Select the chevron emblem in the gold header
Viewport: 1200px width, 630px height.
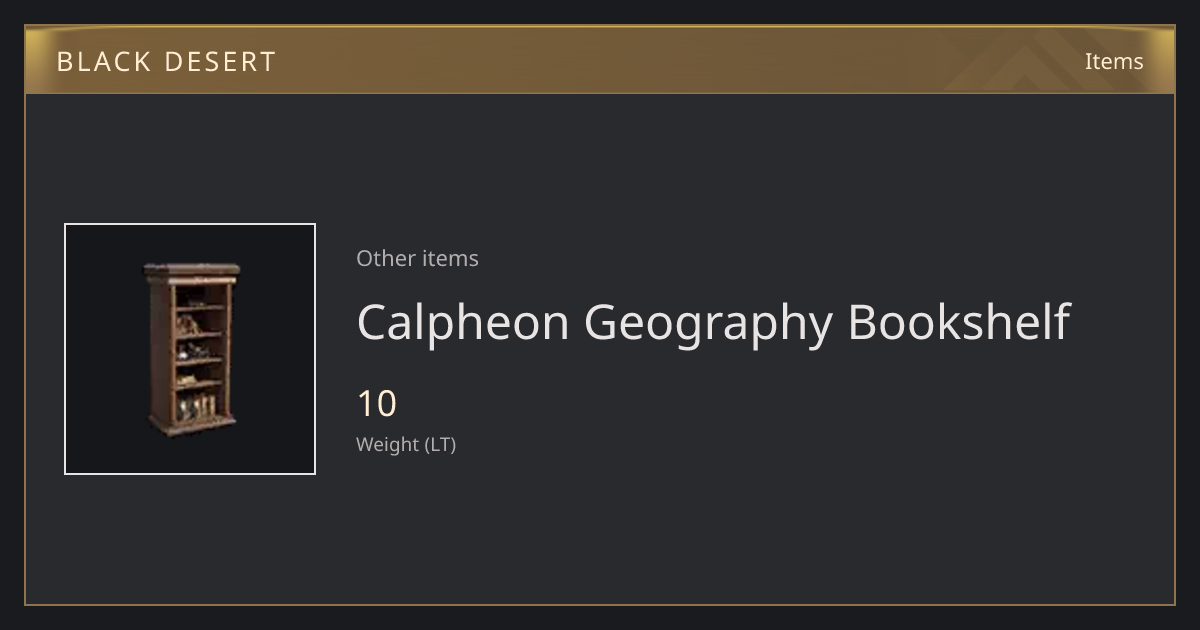click(x=1042, y=61)
